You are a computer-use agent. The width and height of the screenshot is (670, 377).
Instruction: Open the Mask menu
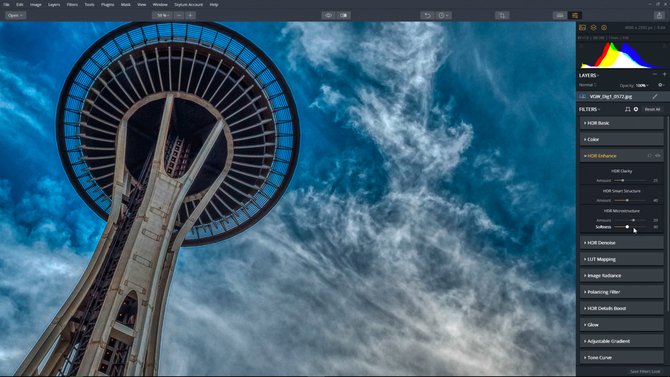tap(126, 5)
